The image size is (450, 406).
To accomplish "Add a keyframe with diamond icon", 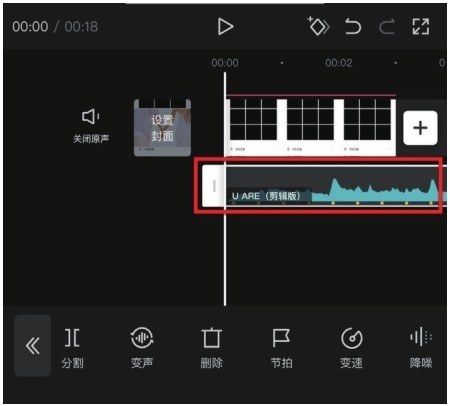I will pyautogui.click(x=318, y=26).
